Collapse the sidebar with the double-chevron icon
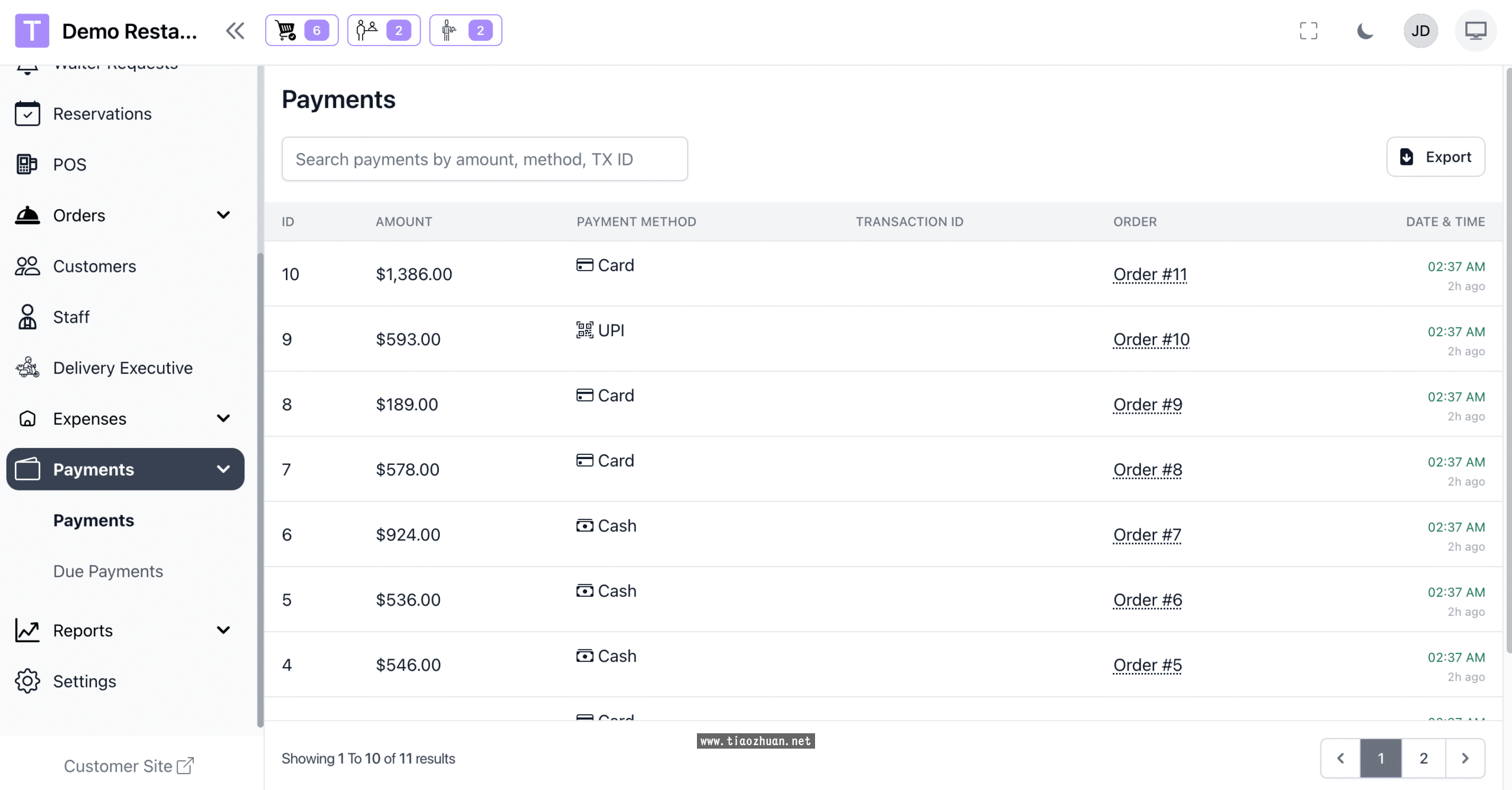The width and height of the screenshot is (1512, 790). [235, 31]
